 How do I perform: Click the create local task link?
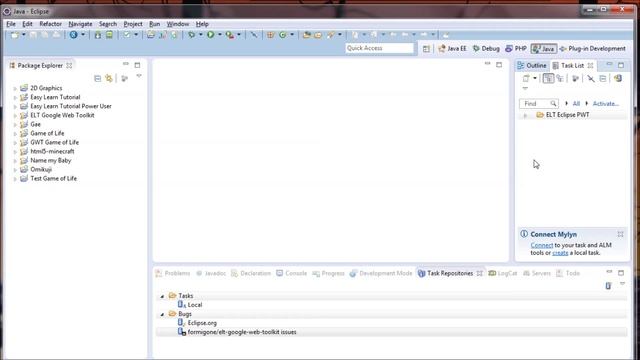point(560,253)
